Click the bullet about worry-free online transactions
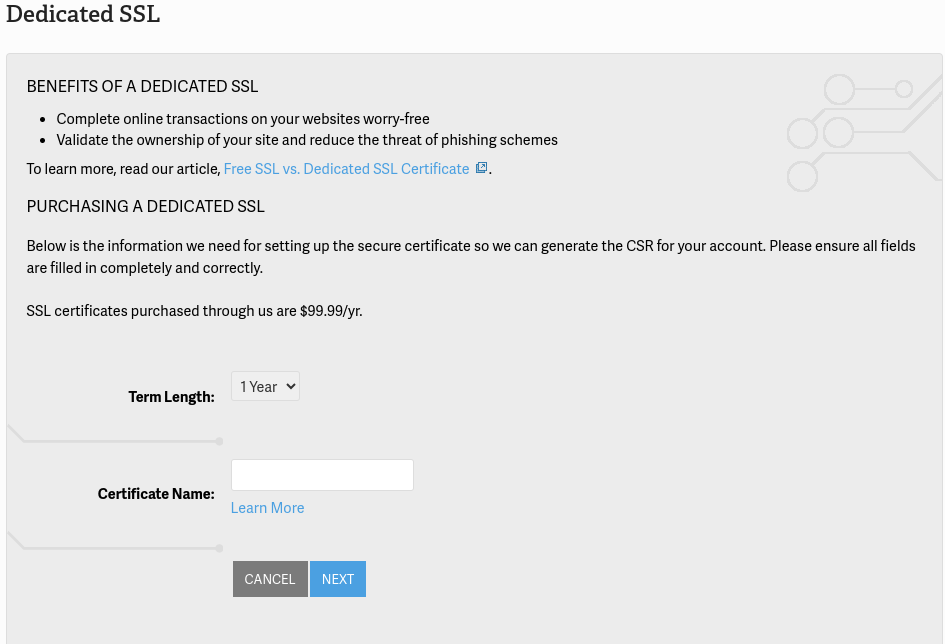 [x=243, y=119]
